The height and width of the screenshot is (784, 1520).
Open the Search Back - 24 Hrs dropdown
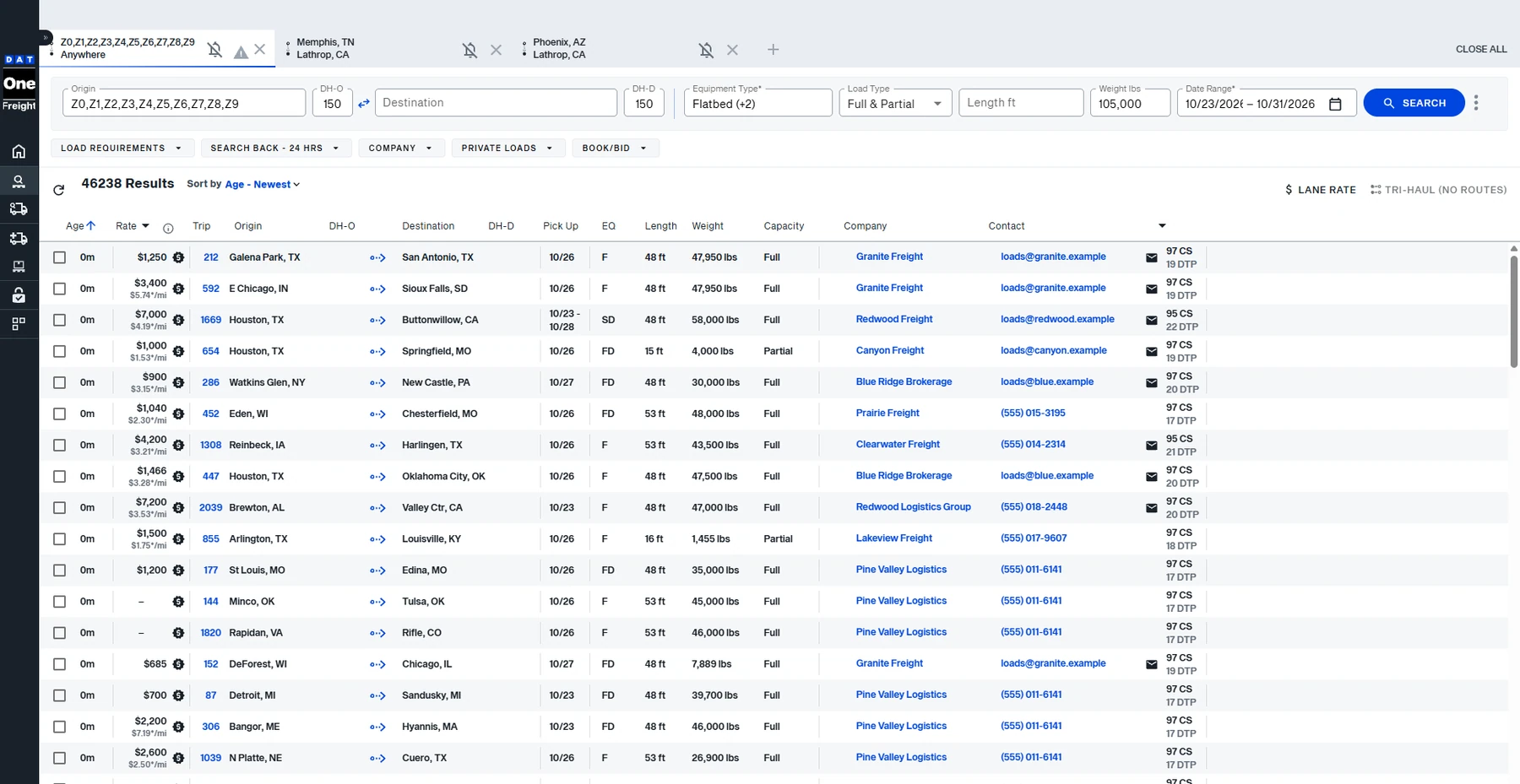click(275, 148)
